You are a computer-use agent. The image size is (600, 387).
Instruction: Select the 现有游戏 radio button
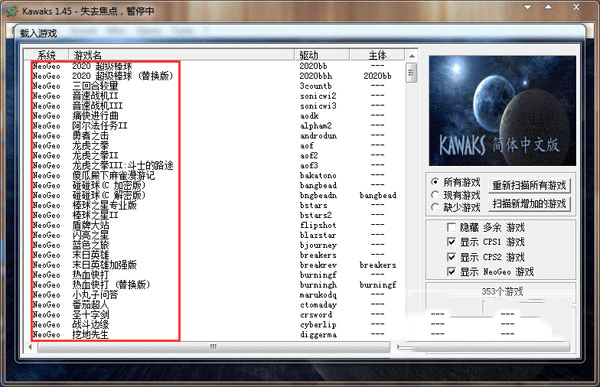pyautogui.click(x=435, y=195)
